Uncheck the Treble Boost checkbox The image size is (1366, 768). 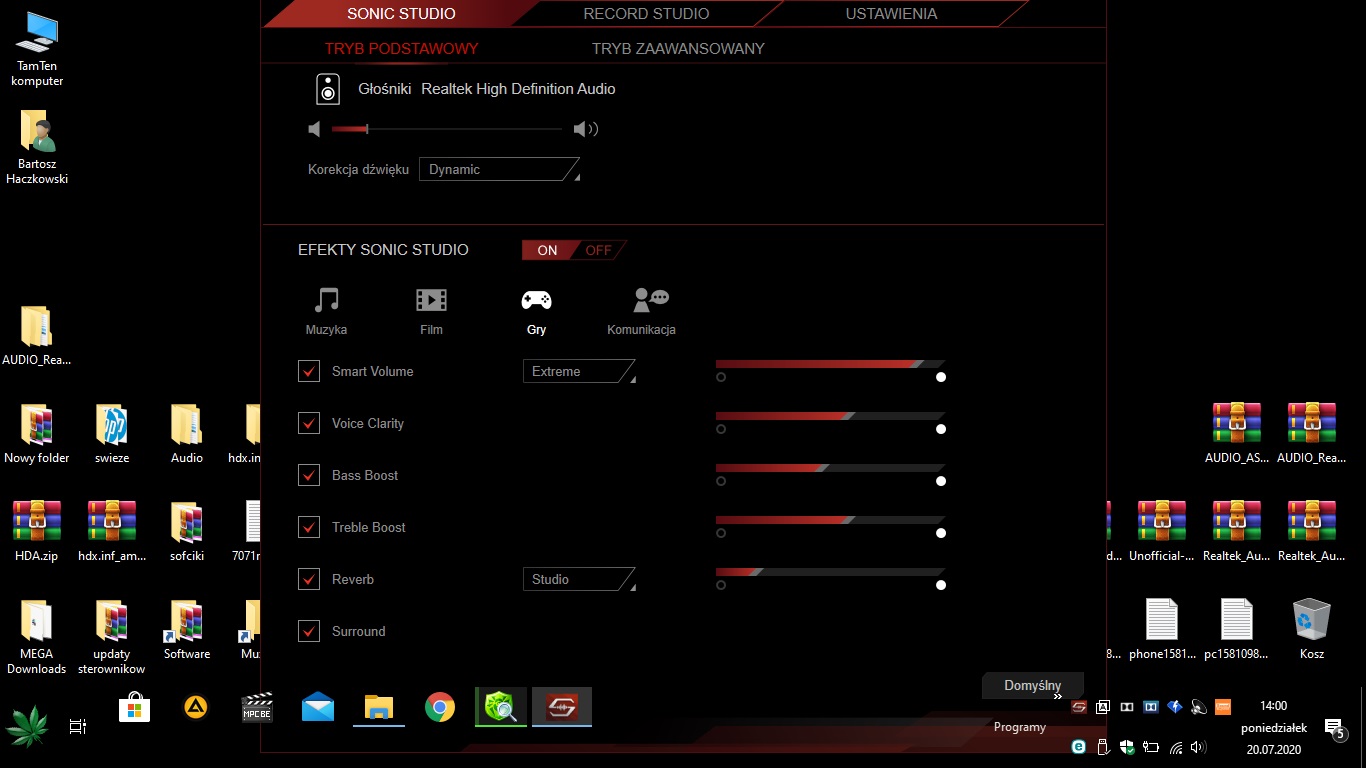pos(309,527)
